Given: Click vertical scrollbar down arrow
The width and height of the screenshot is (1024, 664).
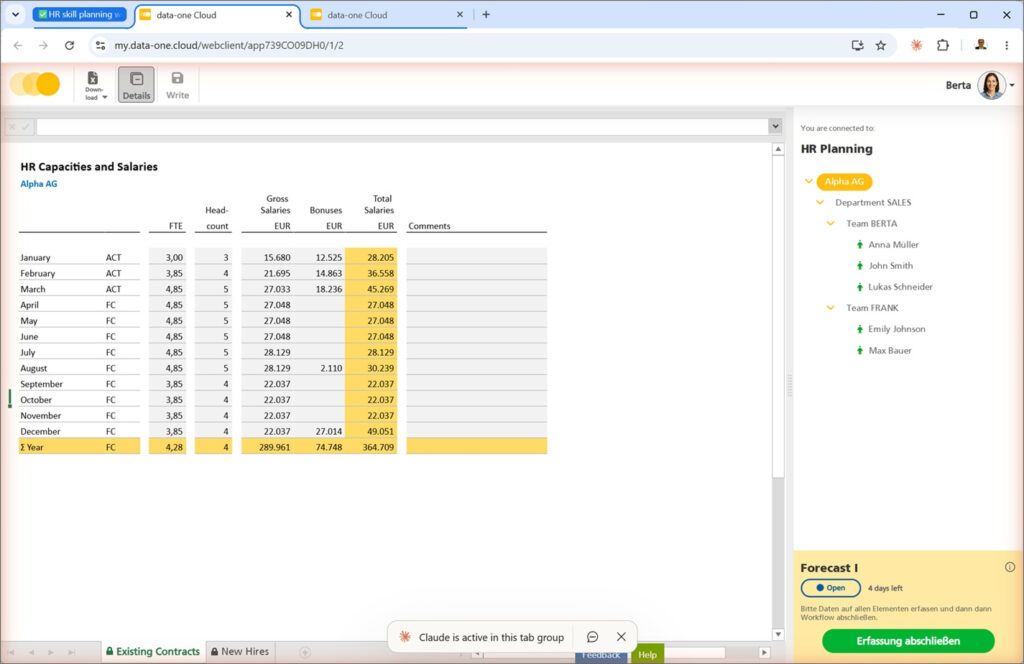Looking at the screenshot, I should [x=778, y=634].
